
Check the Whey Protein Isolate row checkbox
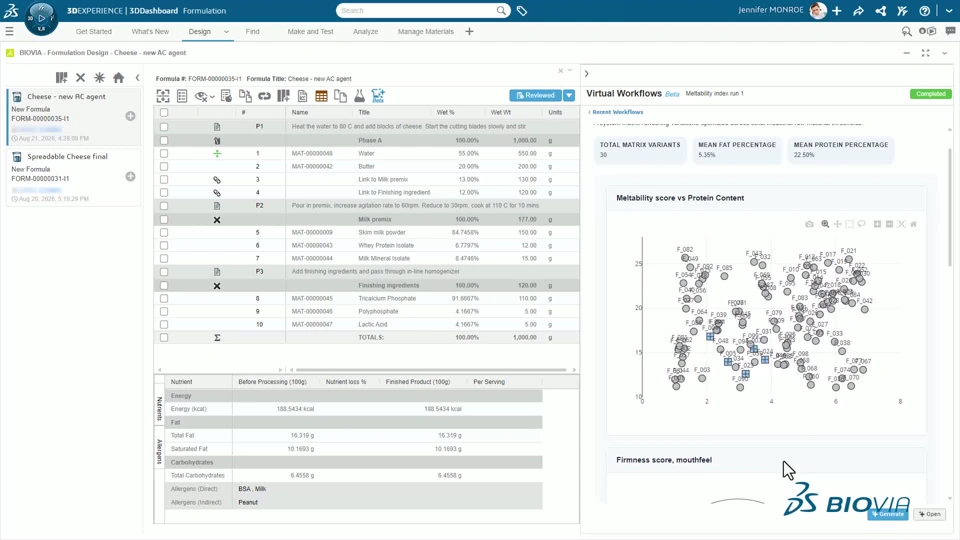pos(163,246)
